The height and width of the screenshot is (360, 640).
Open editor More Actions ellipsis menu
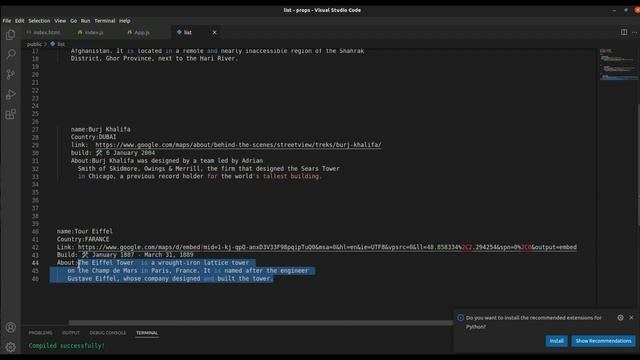coord(634,32)
